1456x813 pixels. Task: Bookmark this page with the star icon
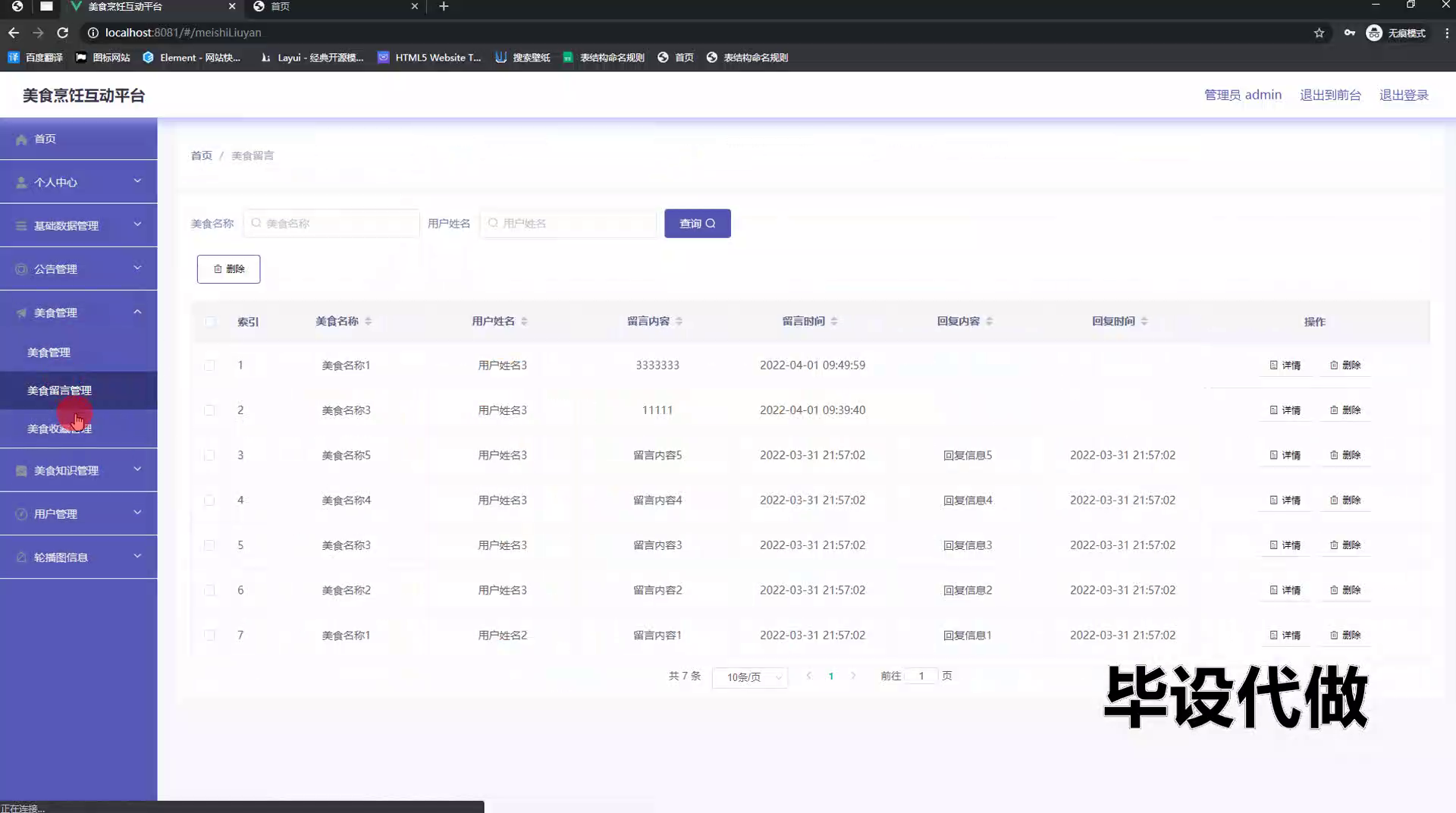pos(1319,33)
